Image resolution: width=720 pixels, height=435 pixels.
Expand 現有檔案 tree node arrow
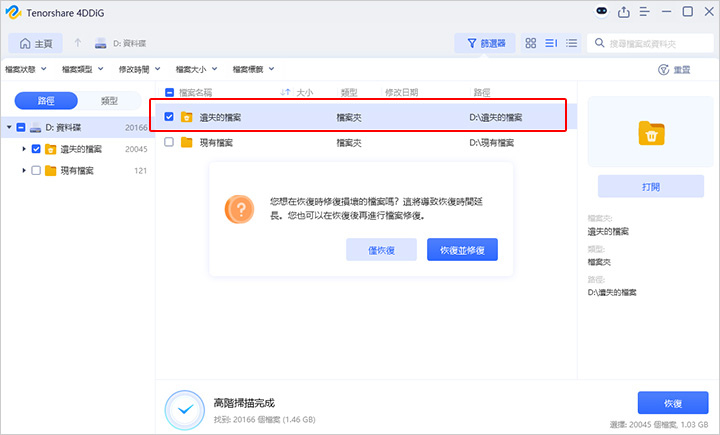pos(24,170)
